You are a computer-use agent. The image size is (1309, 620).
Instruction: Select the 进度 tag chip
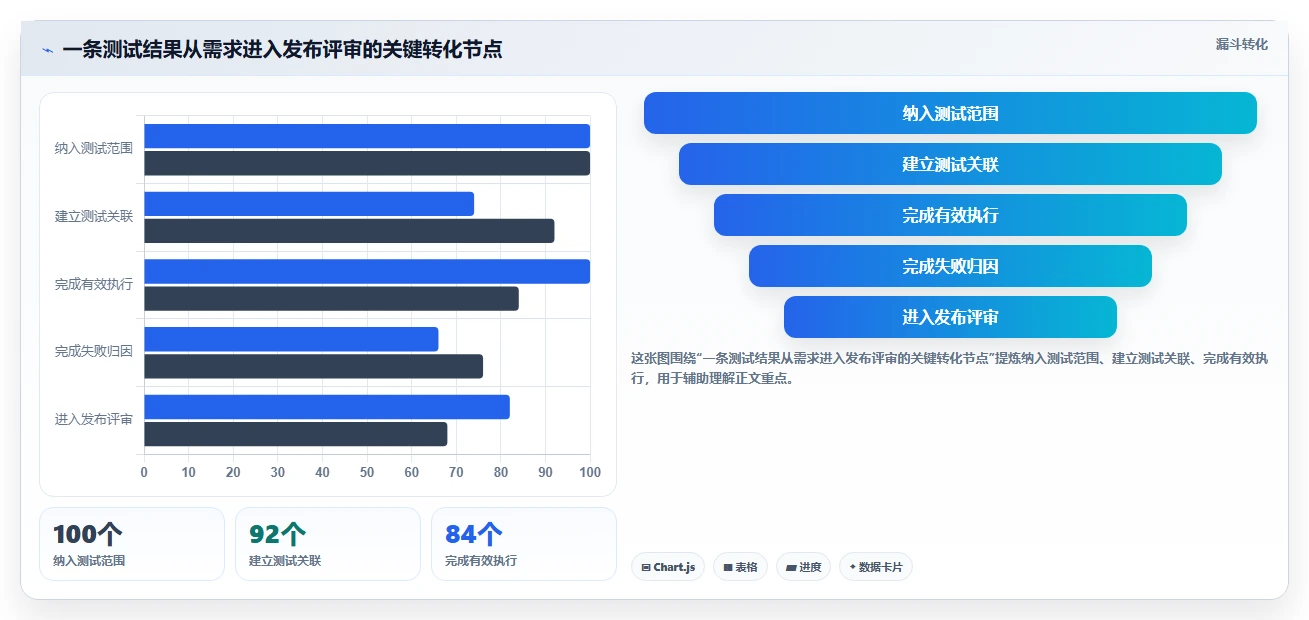(803, 567)
